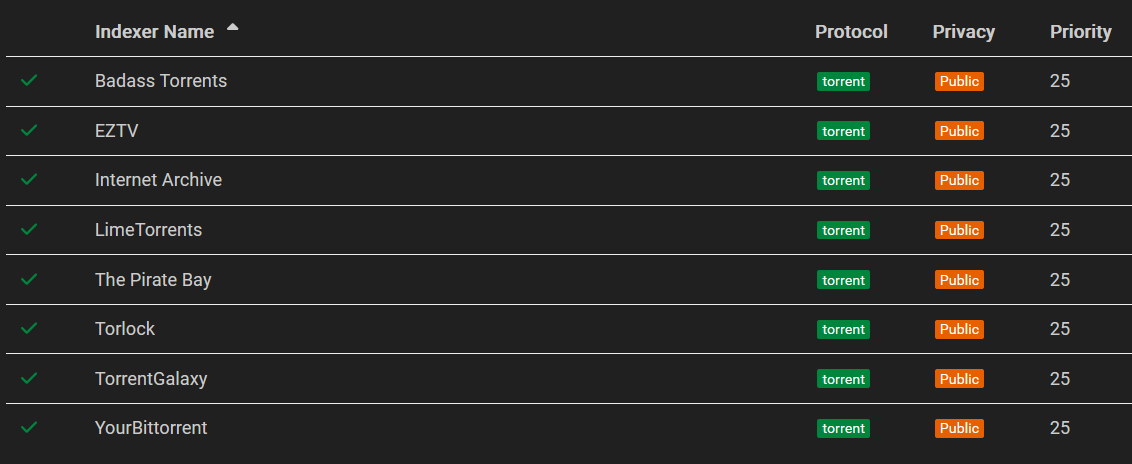
Task: Click the enabled checkmark beside EZTV
Action: pos(29,130)
